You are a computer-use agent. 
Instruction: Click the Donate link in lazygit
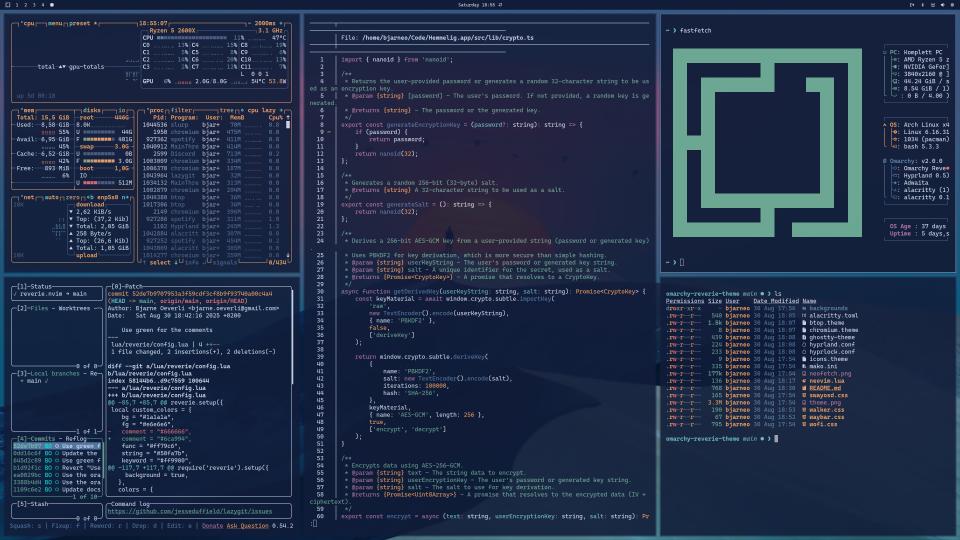click(x=212, y=526)
